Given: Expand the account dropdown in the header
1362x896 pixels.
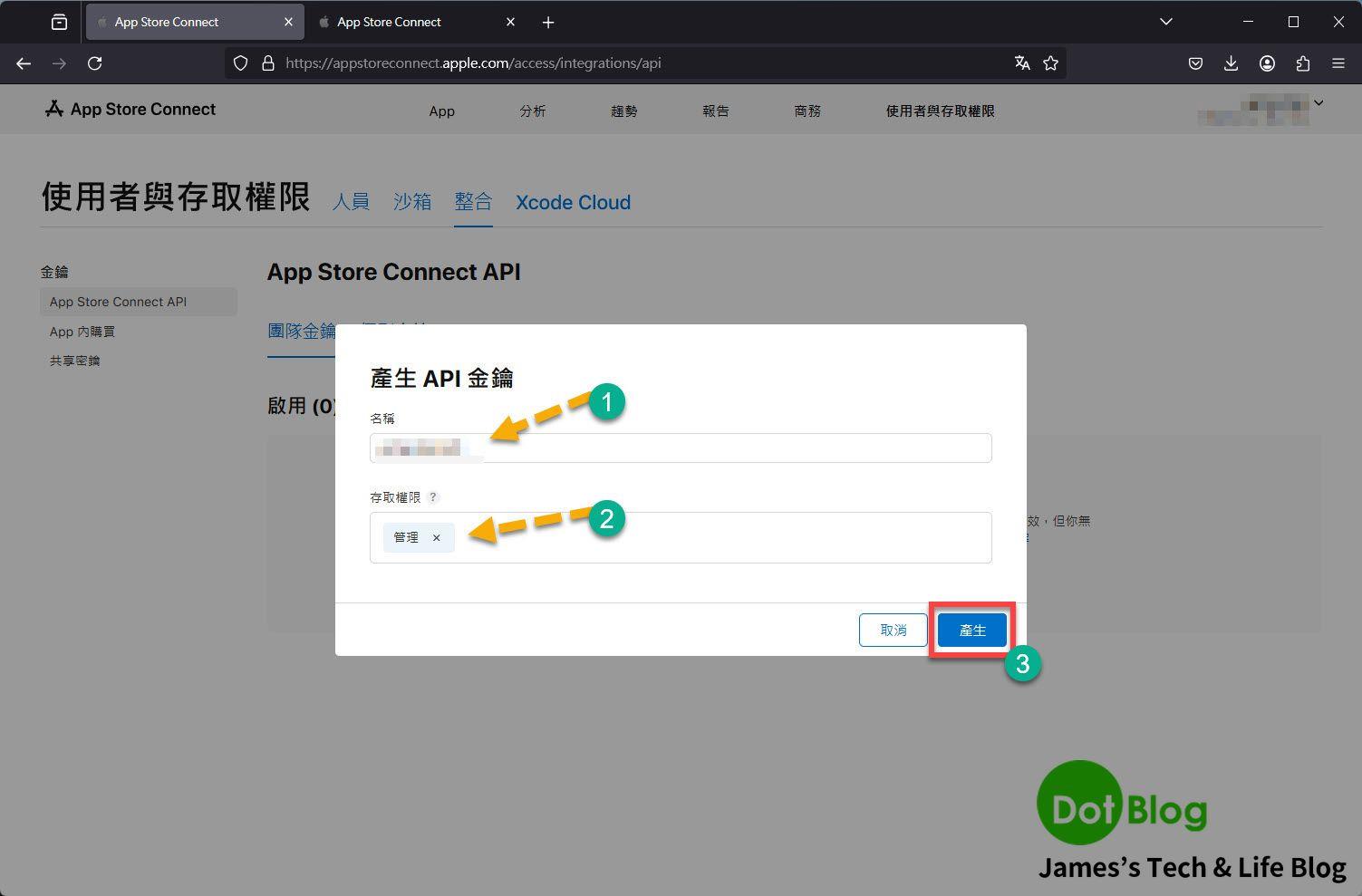Looking at the screenshot, I should pos(1319,103).
